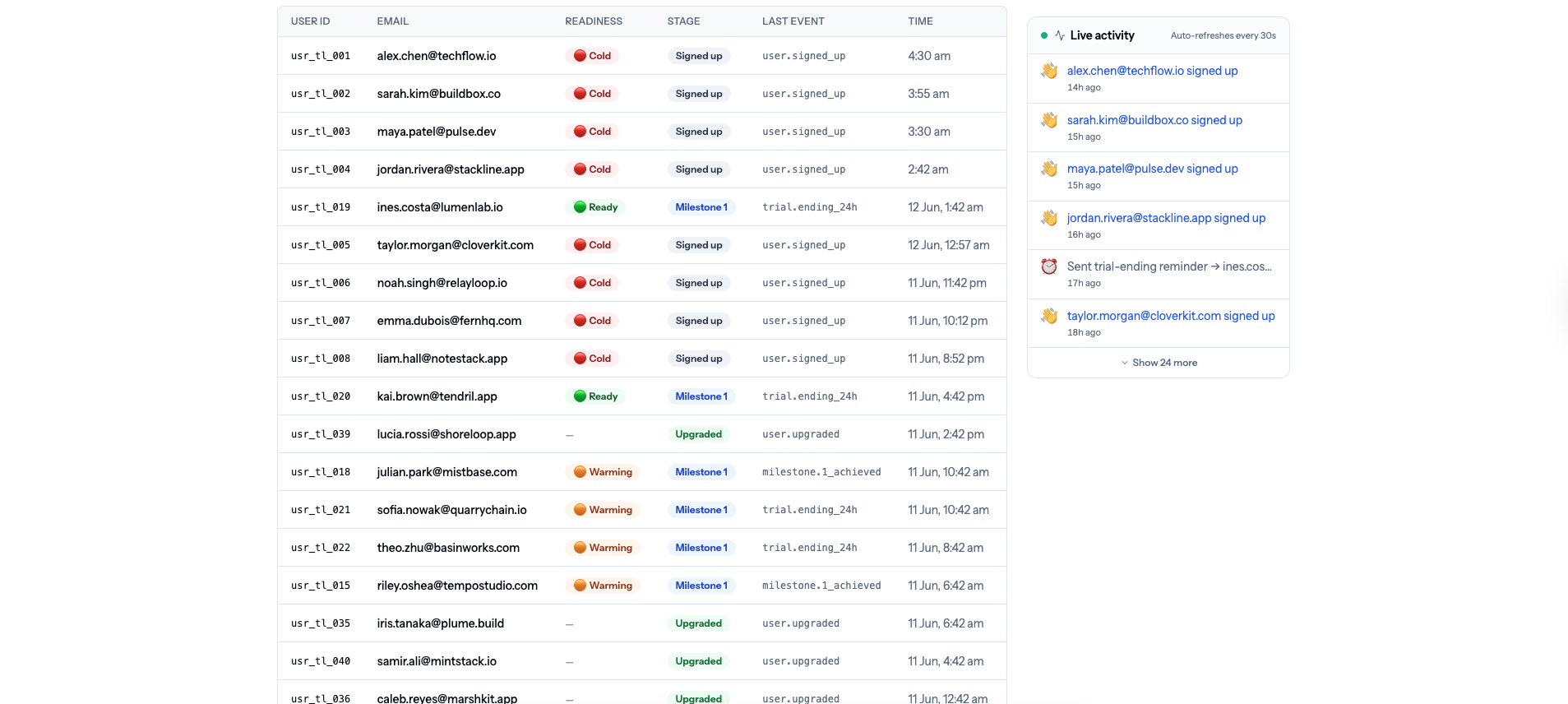Image resolution: width=1568 pixels, height=704 pixels.
Task: Click the READINESS column header
Action: pos(594,21)
